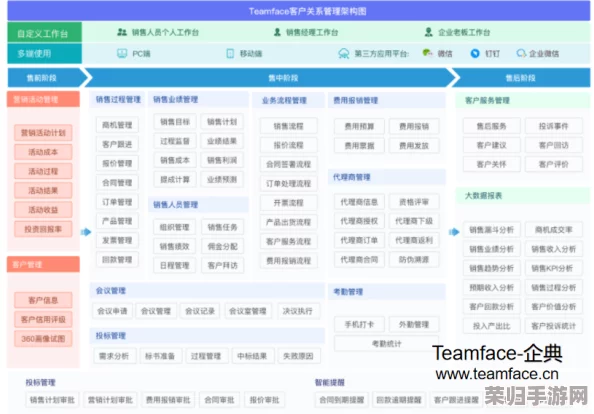Open 开票流程 box
Viewport: 594px width, 414px height.
[288, 203]
